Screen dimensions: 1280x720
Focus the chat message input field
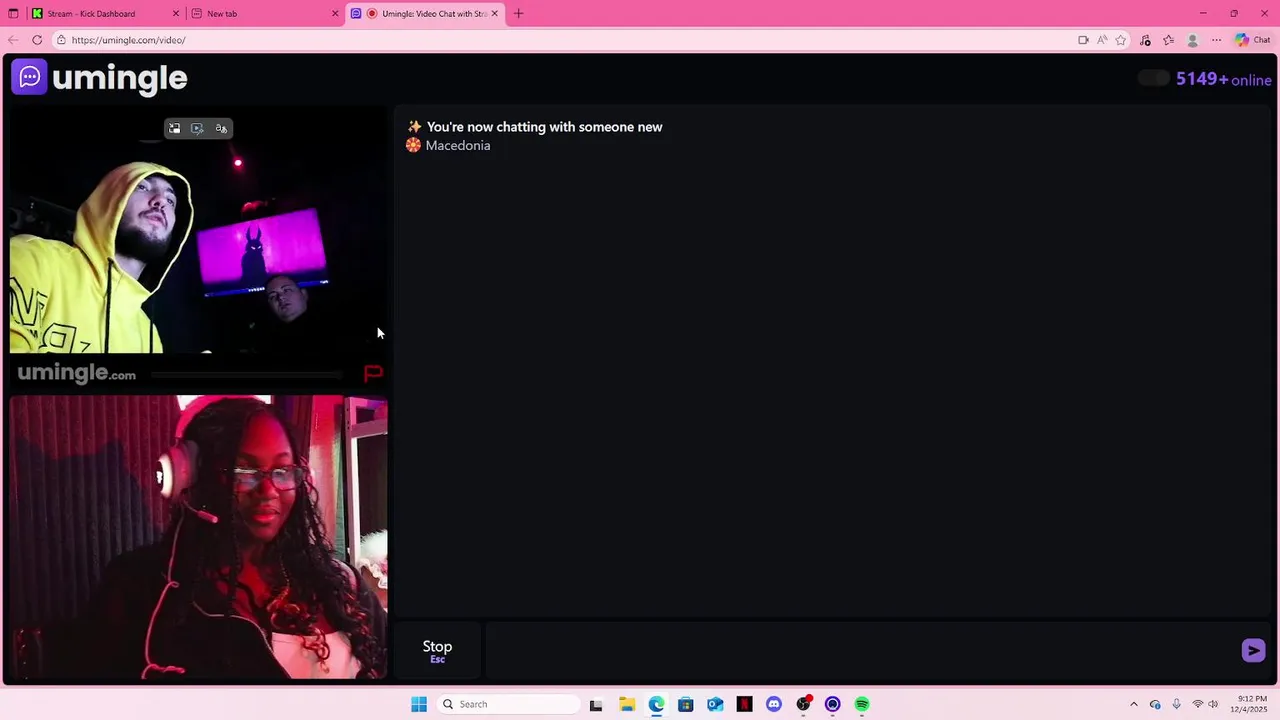click(860, 651)
